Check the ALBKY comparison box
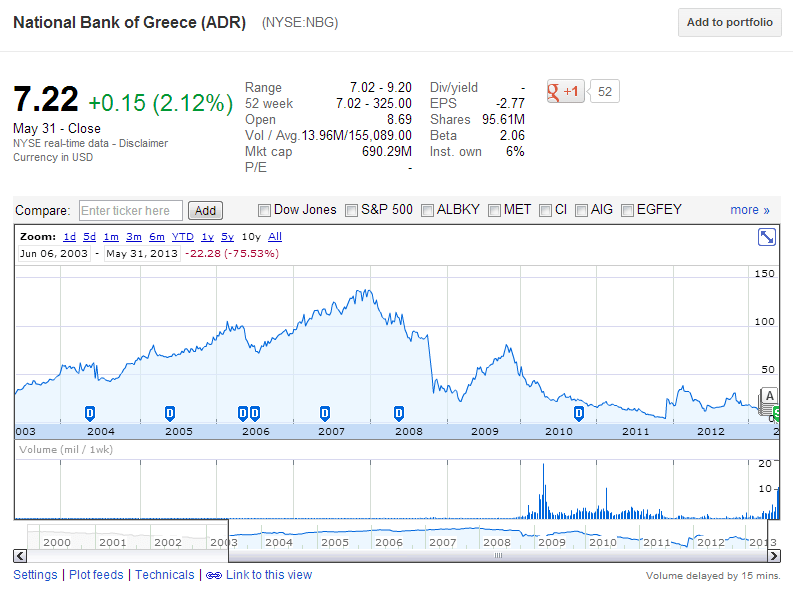The image size is (793, 598). click(427, 210)
